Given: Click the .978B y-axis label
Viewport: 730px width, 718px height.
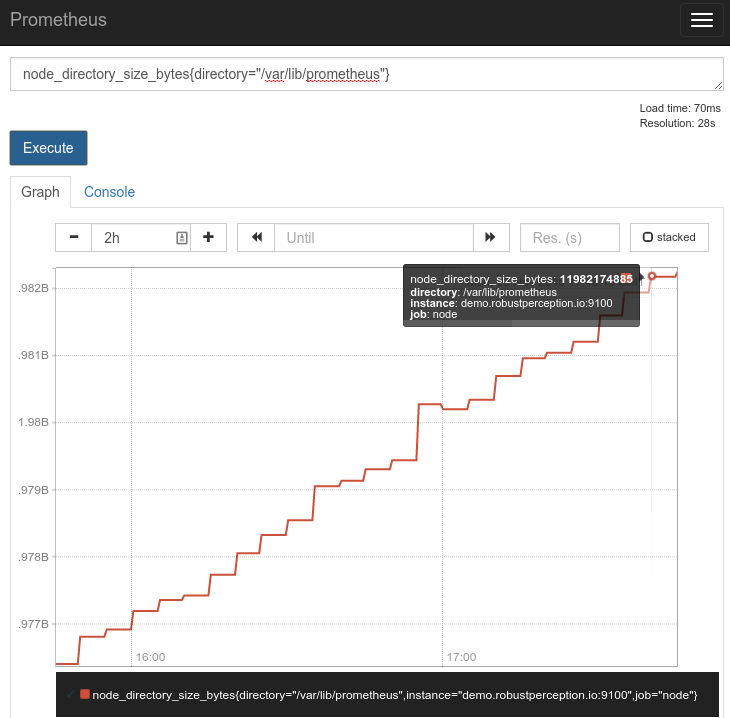Looking at the screenshot, I should pos(33,557).
